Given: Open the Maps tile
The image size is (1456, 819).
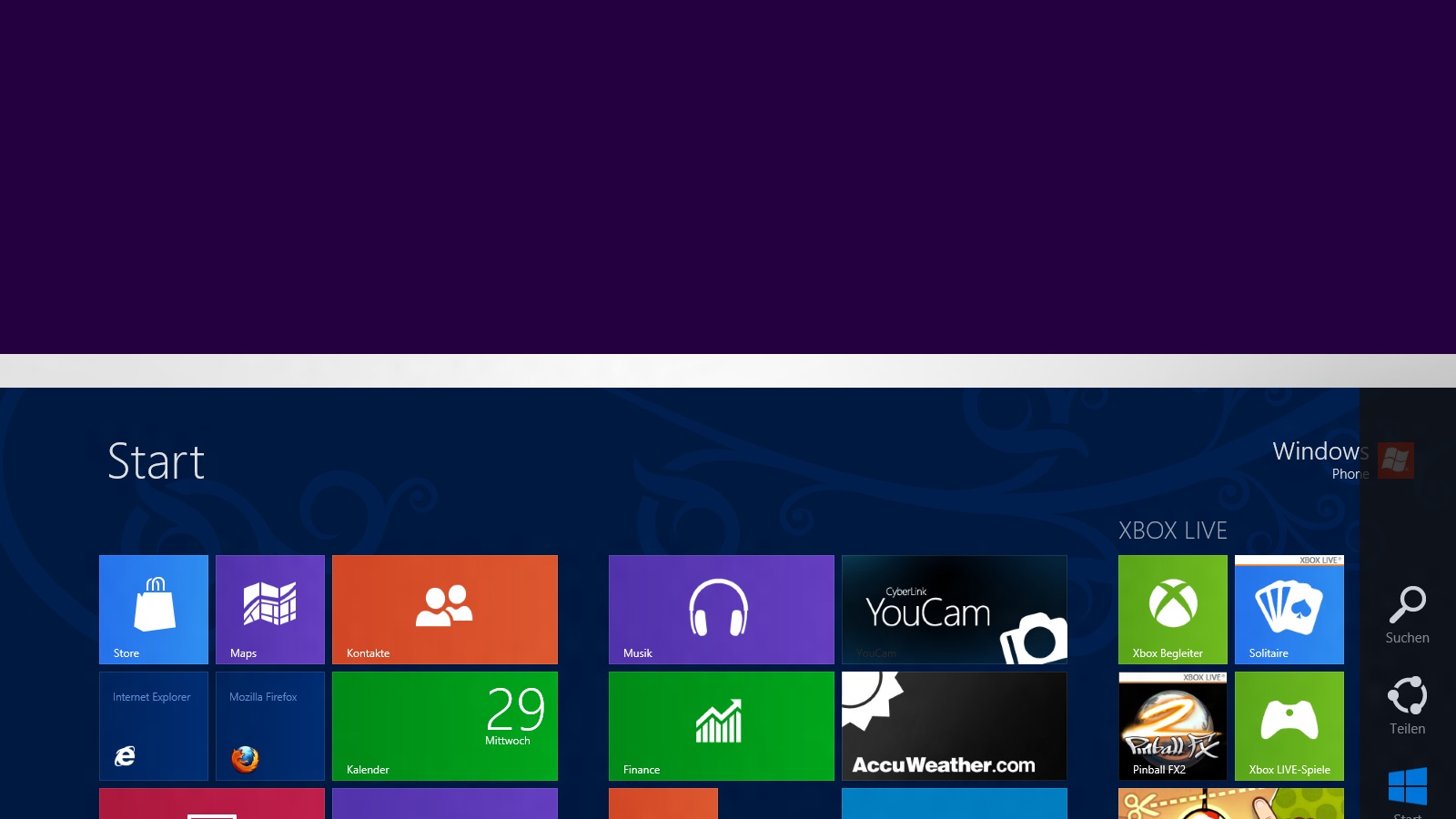Looking at the screenshot, I should (270, 610).
